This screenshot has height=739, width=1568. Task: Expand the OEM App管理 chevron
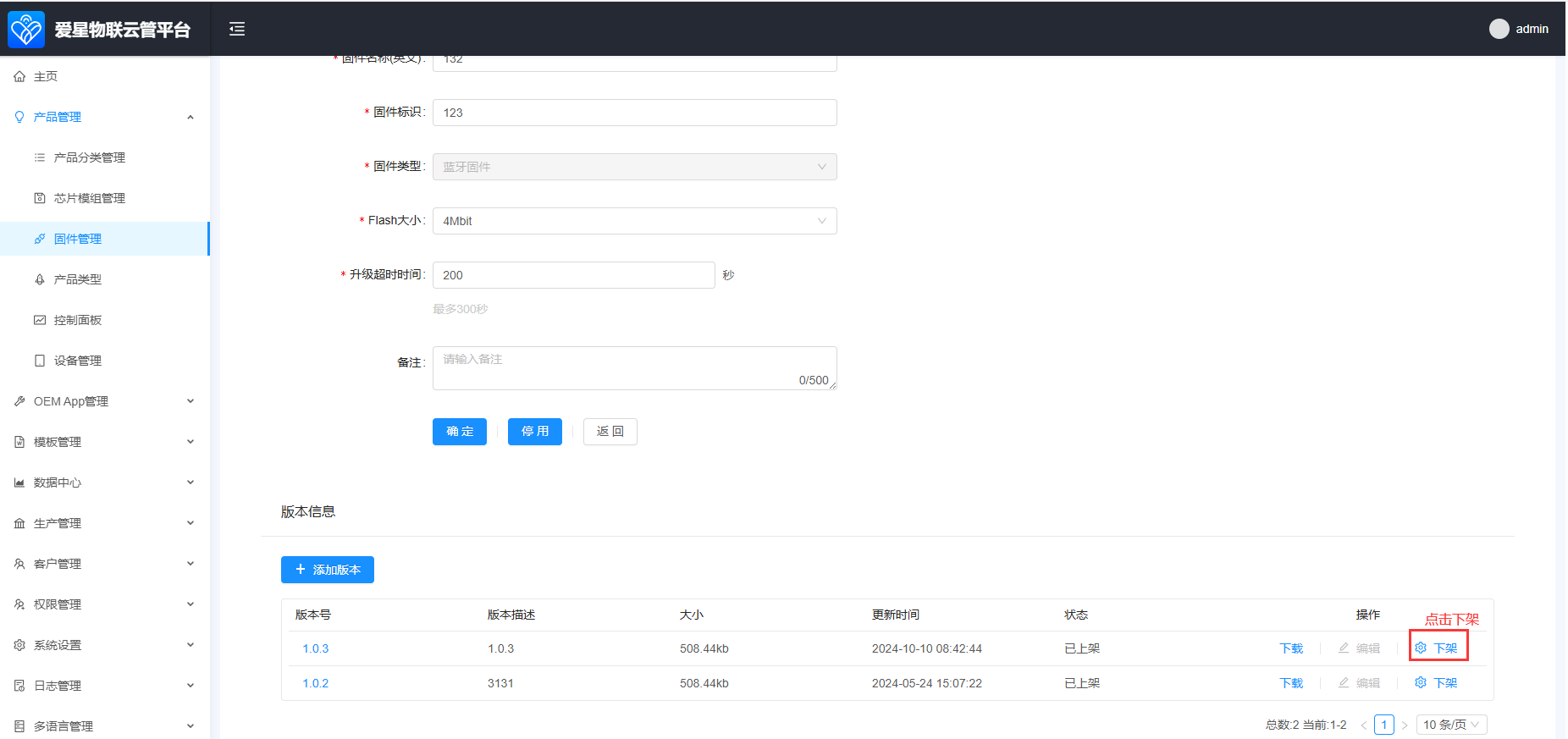190,401
